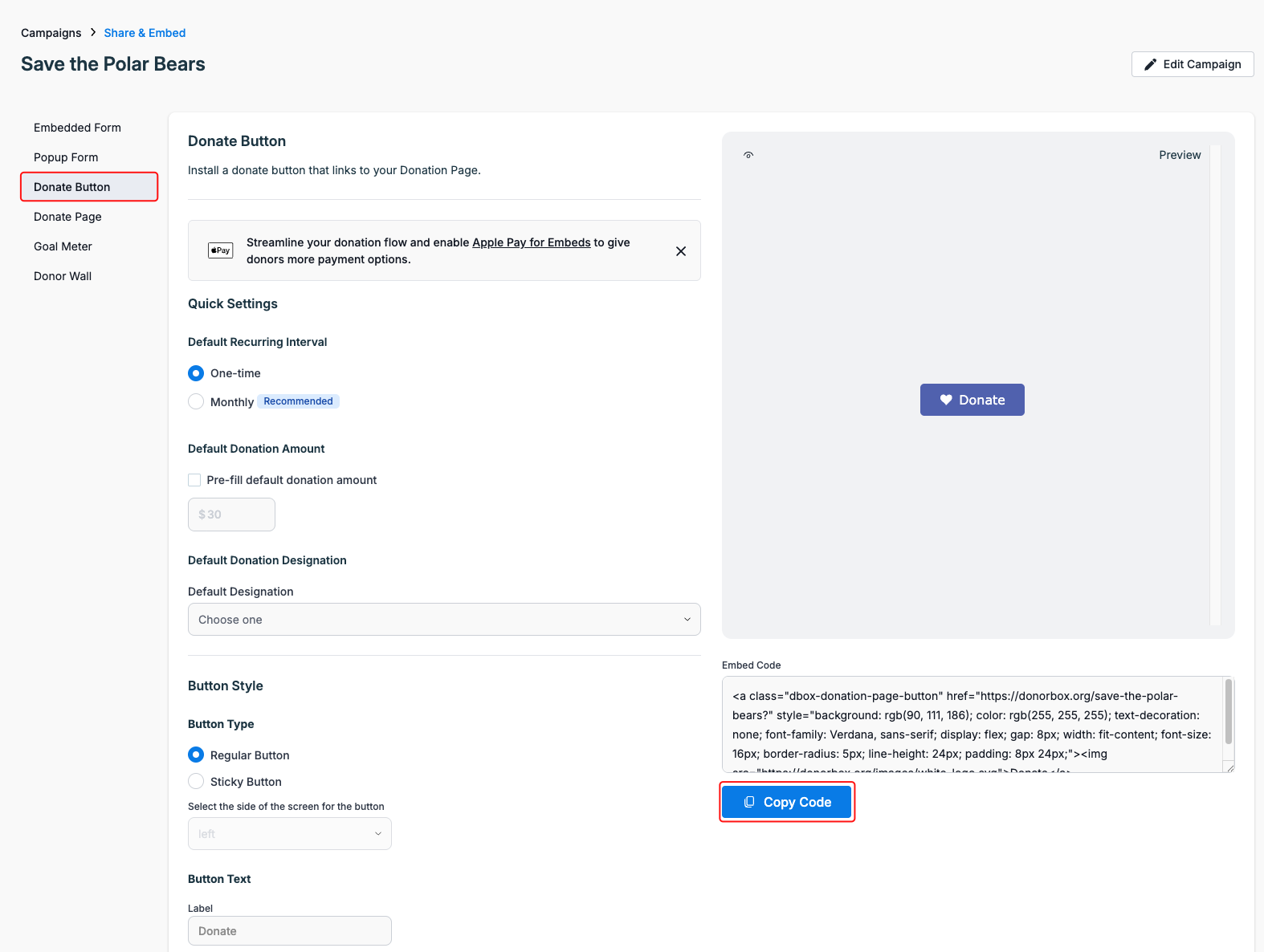Click the Apple Pay logo icon
This screenshot has height=952, width=1264.
point(220,250)
